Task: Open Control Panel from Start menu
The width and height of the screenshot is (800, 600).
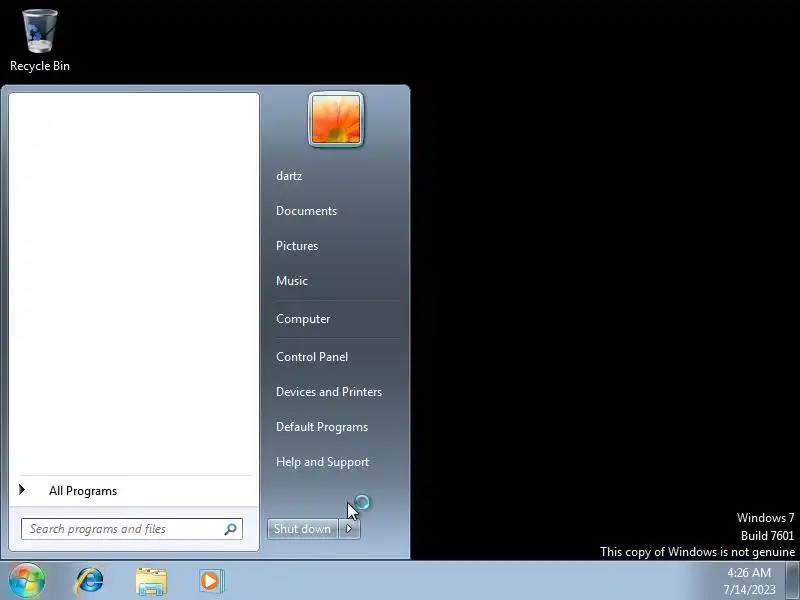Action: tap(312, 357)
